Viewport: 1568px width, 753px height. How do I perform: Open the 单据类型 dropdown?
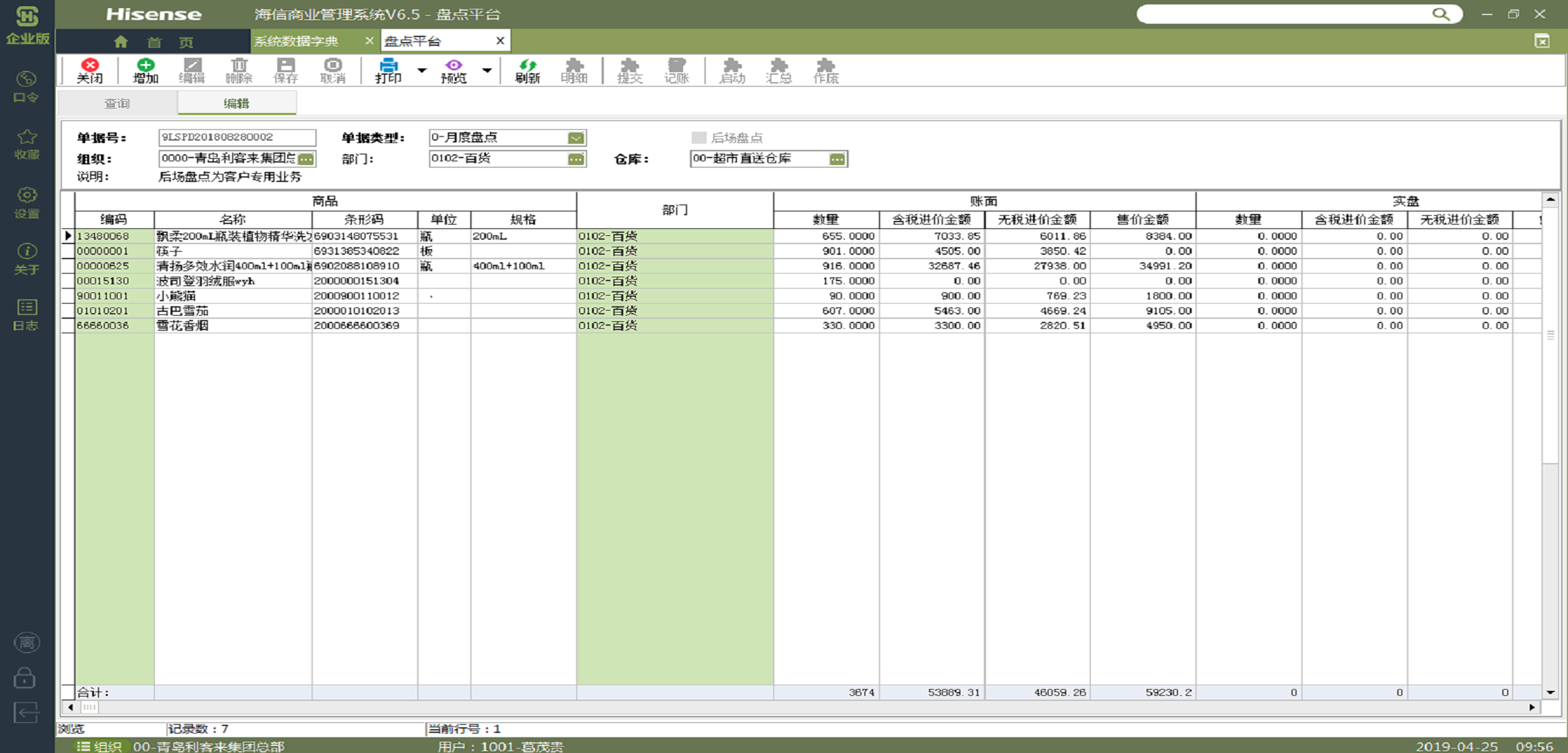[x=576, y=138]
